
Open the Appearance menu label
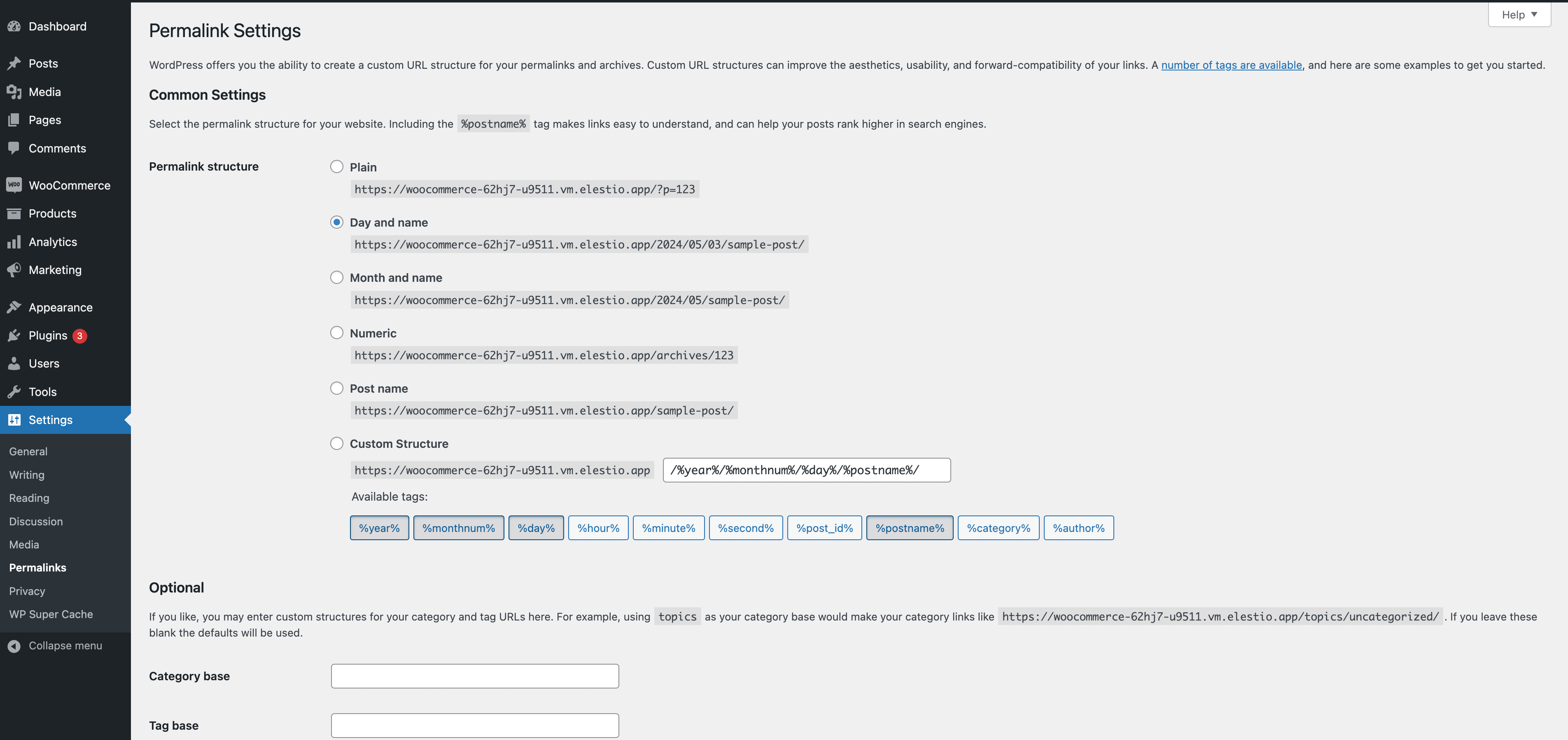(60, 307)
